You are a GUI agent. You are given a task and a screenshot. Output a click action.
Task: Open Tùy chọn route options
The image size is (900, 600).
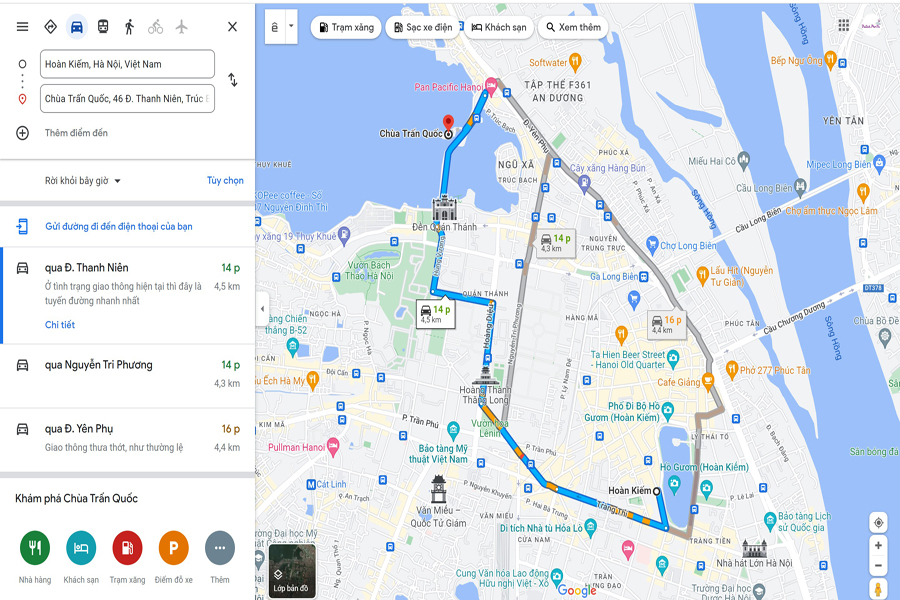pos(225,180)
